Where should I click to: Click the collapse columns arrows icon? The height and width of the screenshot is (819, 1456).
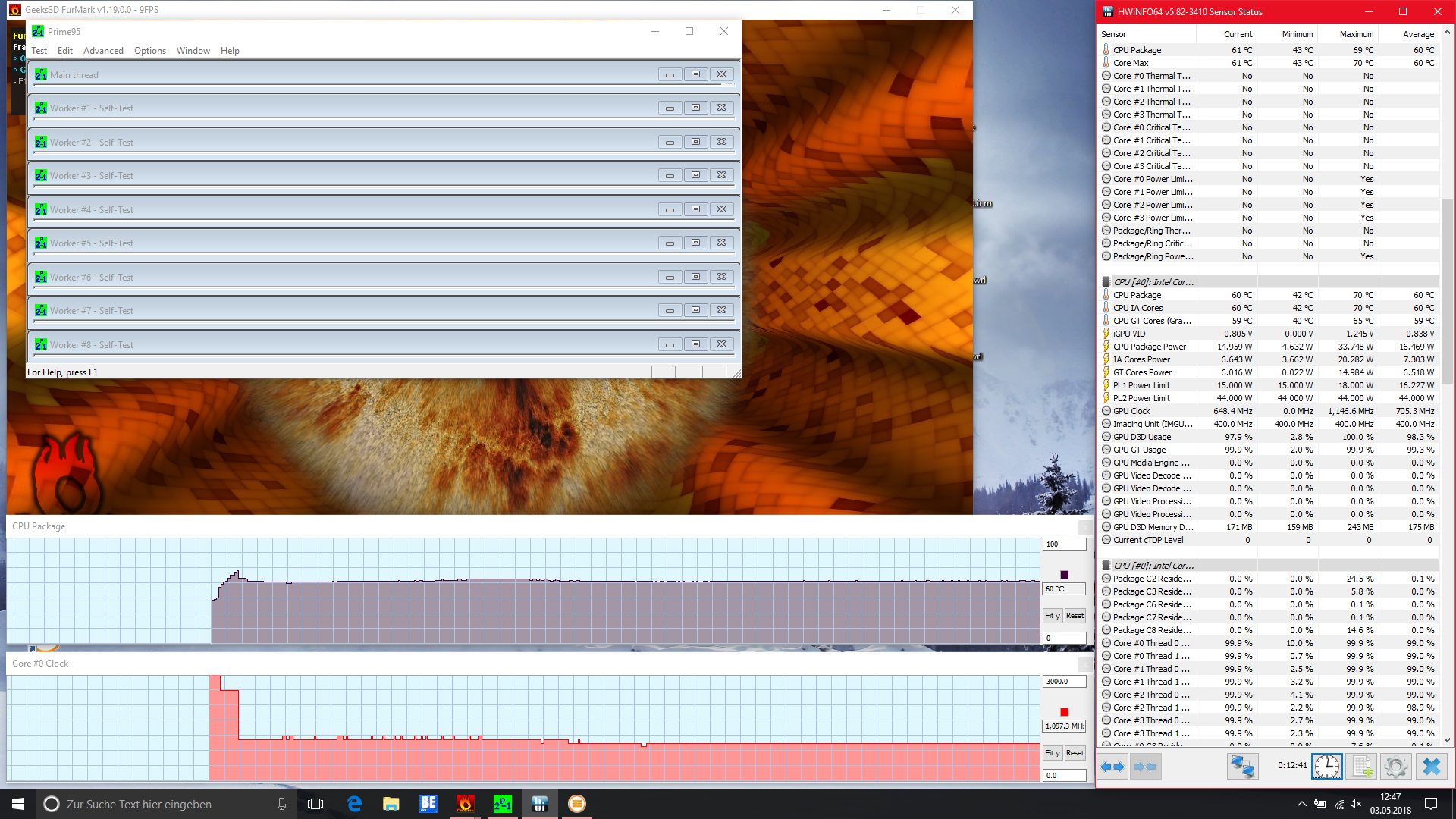pos(1145,767)
